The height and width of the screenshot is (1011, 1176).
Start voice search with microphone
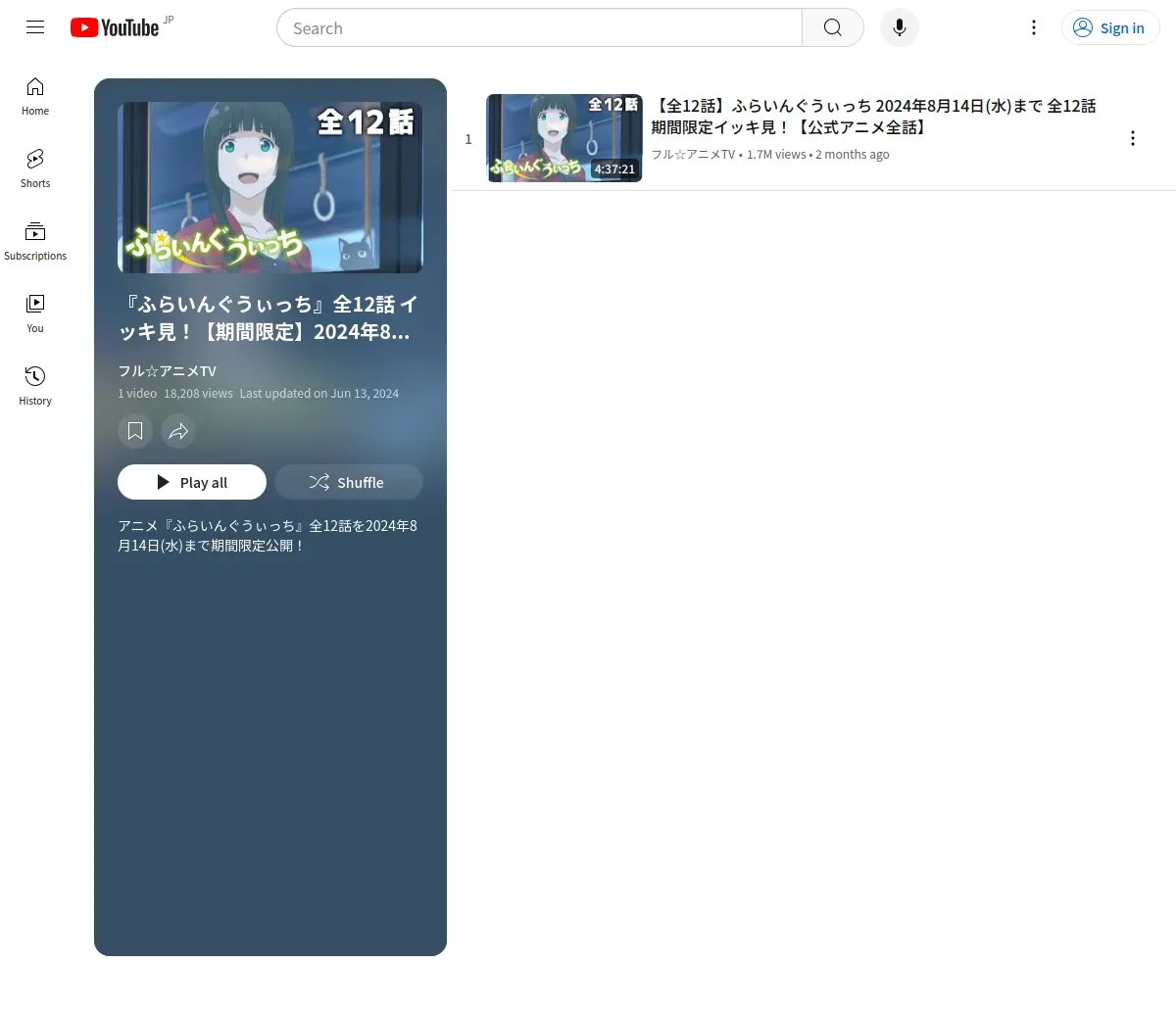click(900, 27)
